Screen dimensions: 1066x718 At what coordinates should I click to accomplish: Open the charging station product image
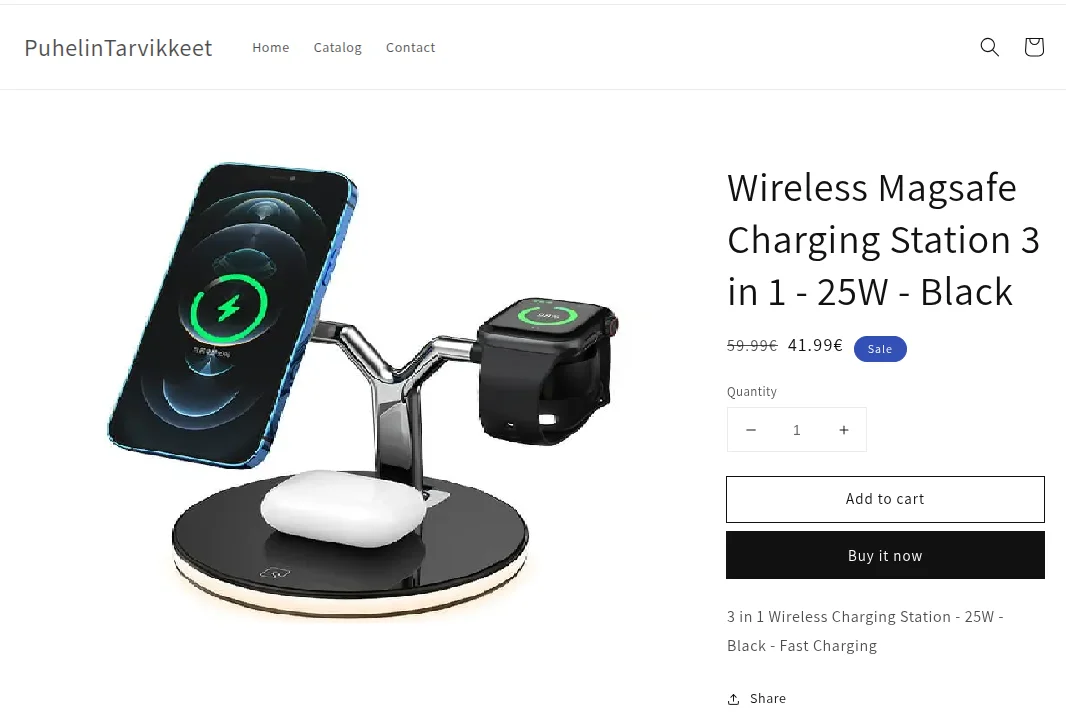point(364,391)
